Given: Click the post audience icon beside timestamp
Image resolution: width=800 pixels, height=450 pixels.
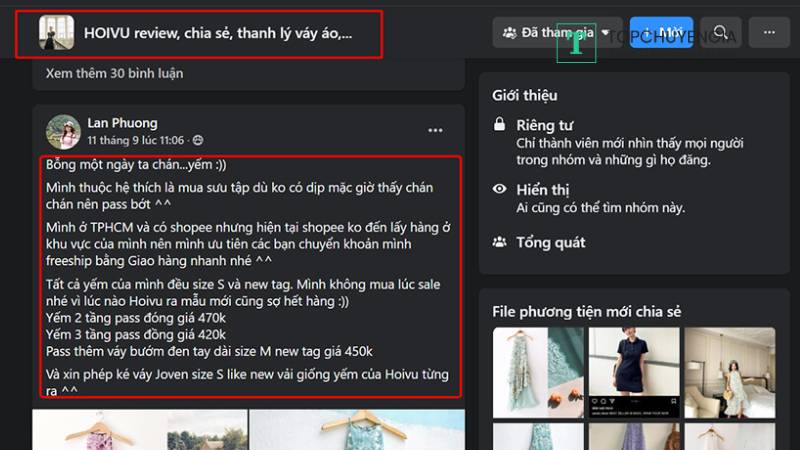Looking at the screenshot, I should click(198, 140).
